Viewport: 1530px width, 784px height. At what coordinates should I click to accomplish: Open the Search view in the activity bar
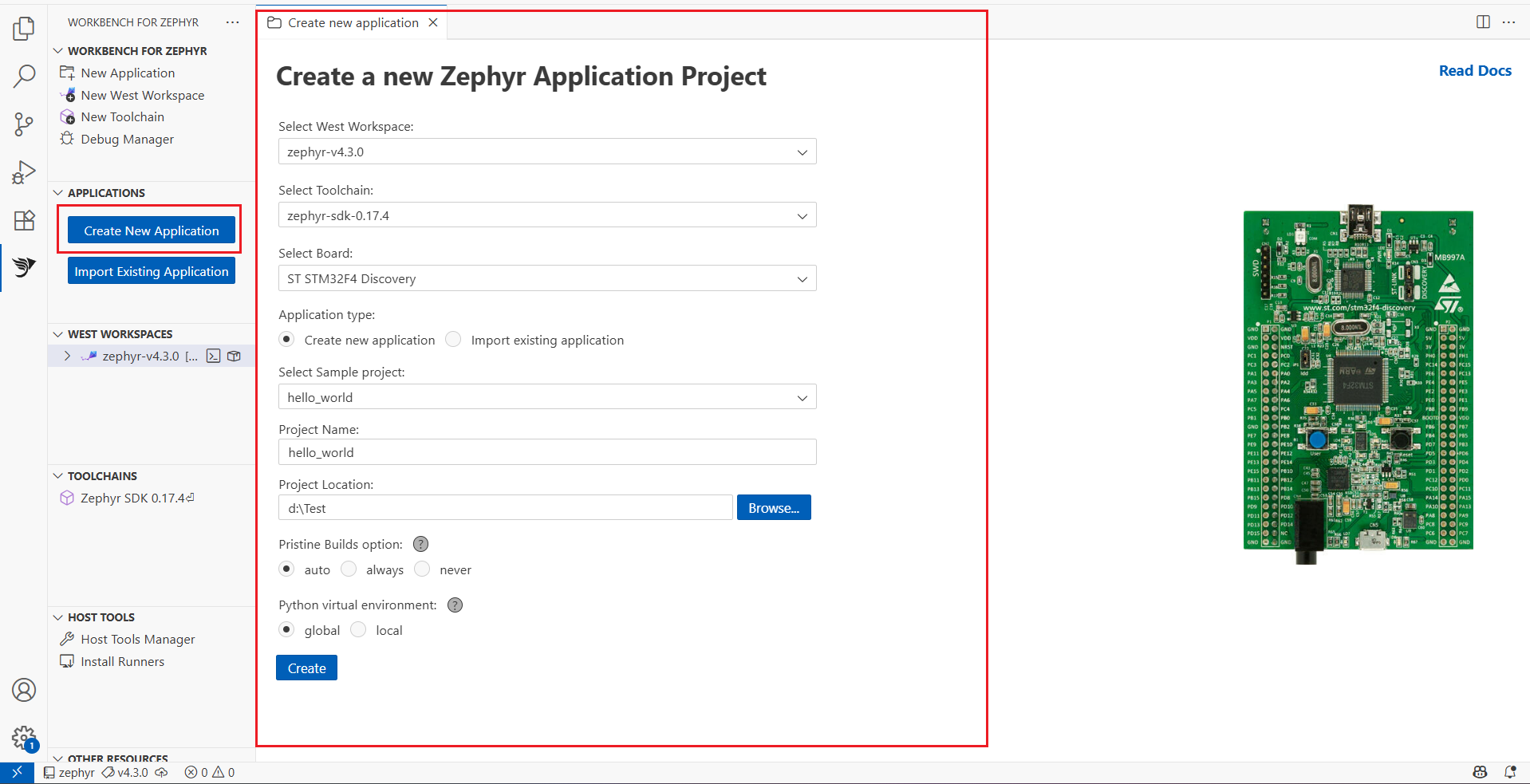pyautogui.click(x=23, y=76)
